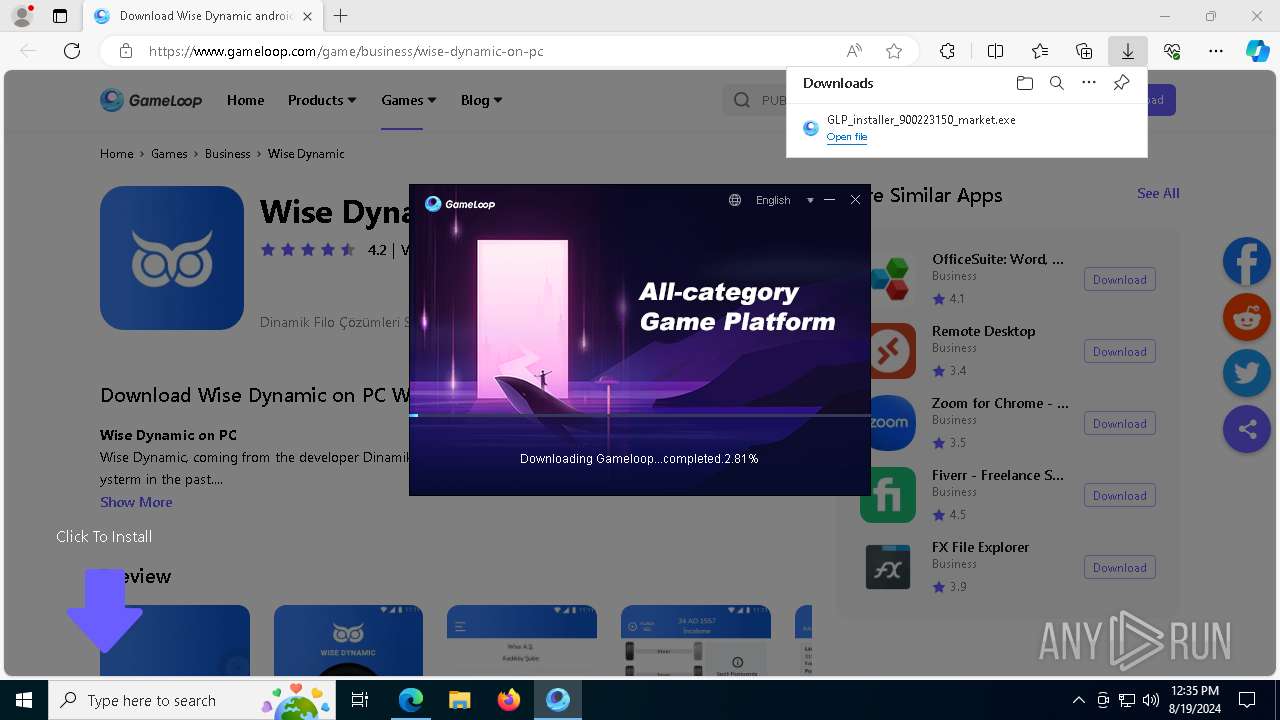Toggle split screen icon in browser
This screenshot has width=1280, height=720.
click(x=995, y=51)
